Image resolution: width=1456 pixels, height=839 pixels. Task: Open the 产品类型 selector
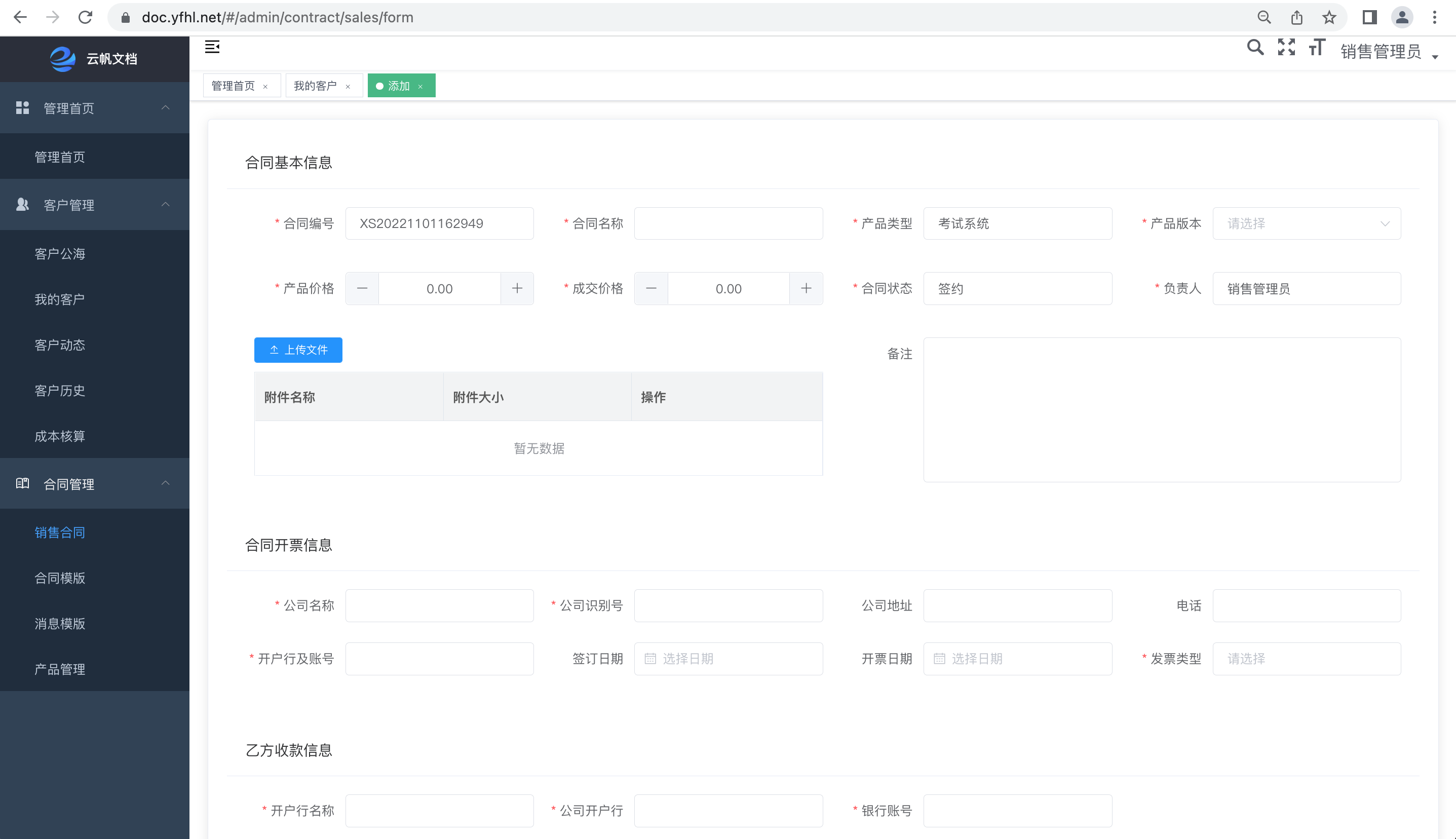tap(1017, 223)
